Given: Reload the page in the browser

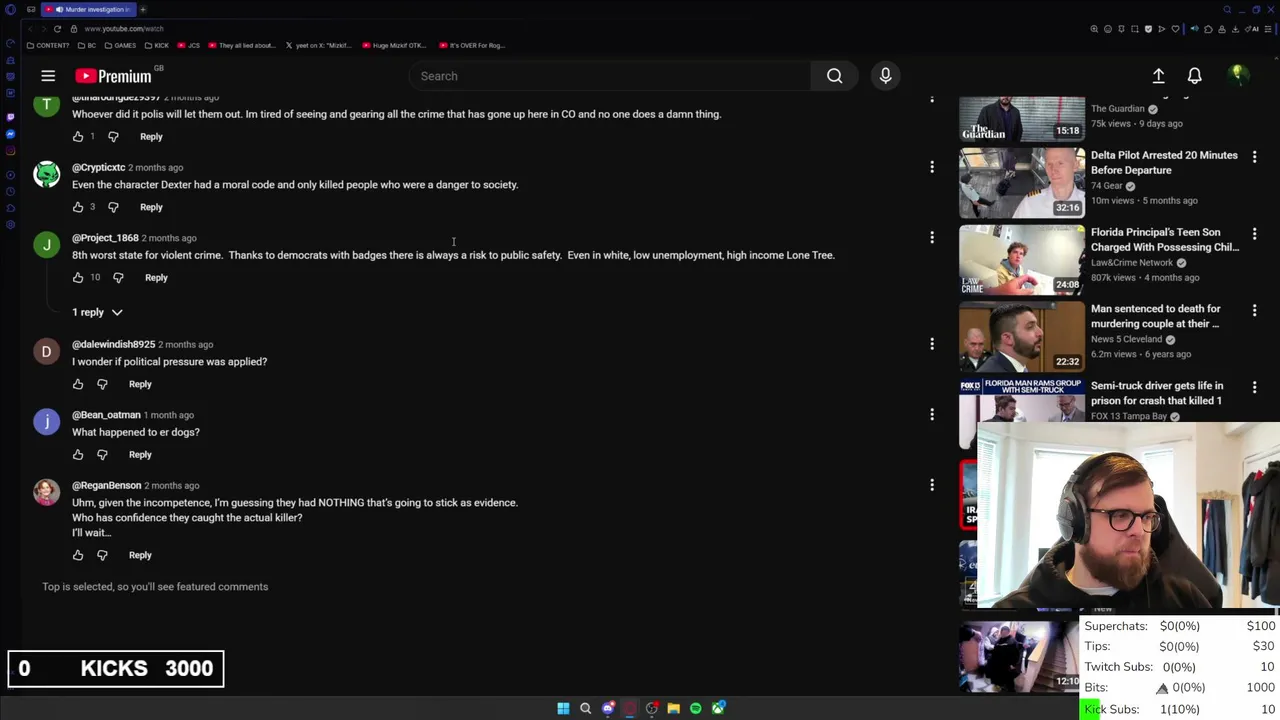Looking at the screenshot, I should [57, 29].
